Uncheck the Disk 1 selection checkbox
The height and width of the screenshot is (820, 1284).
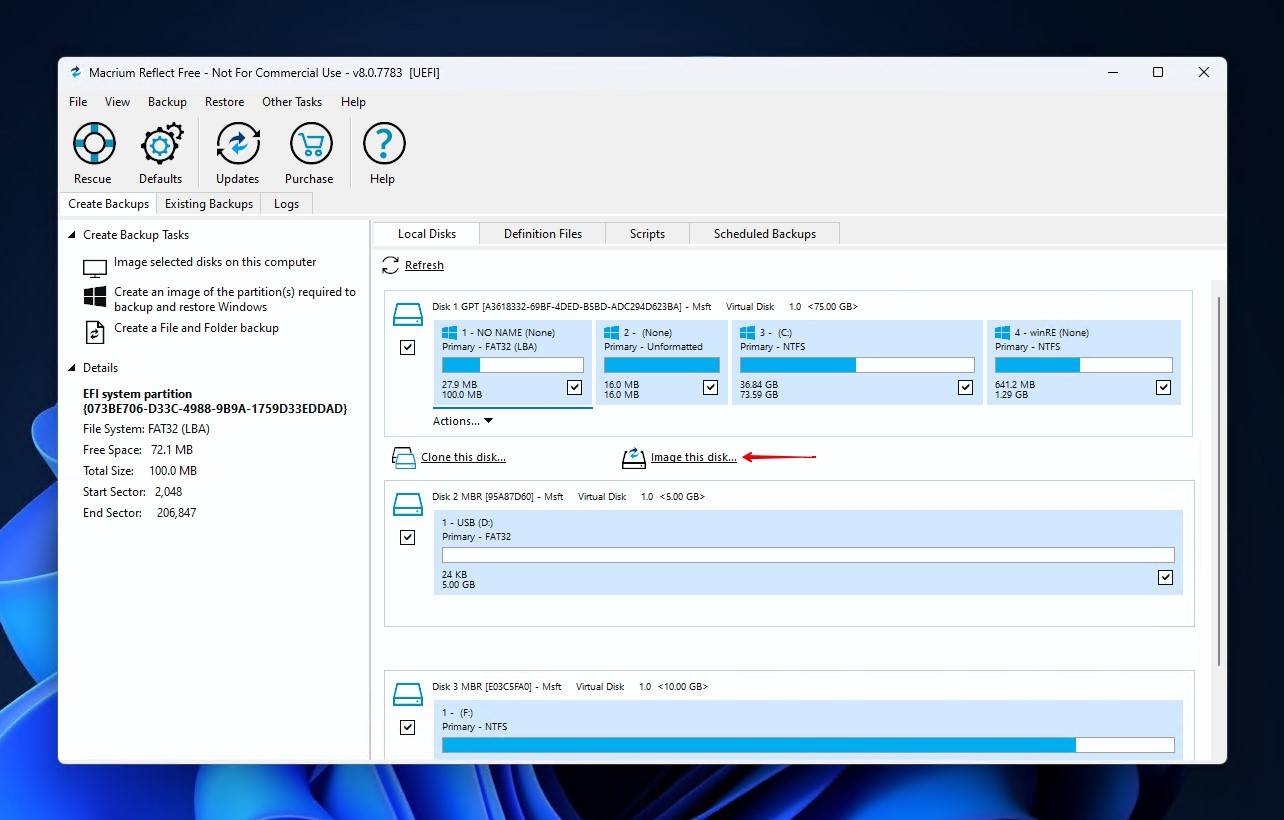point(407,347)
